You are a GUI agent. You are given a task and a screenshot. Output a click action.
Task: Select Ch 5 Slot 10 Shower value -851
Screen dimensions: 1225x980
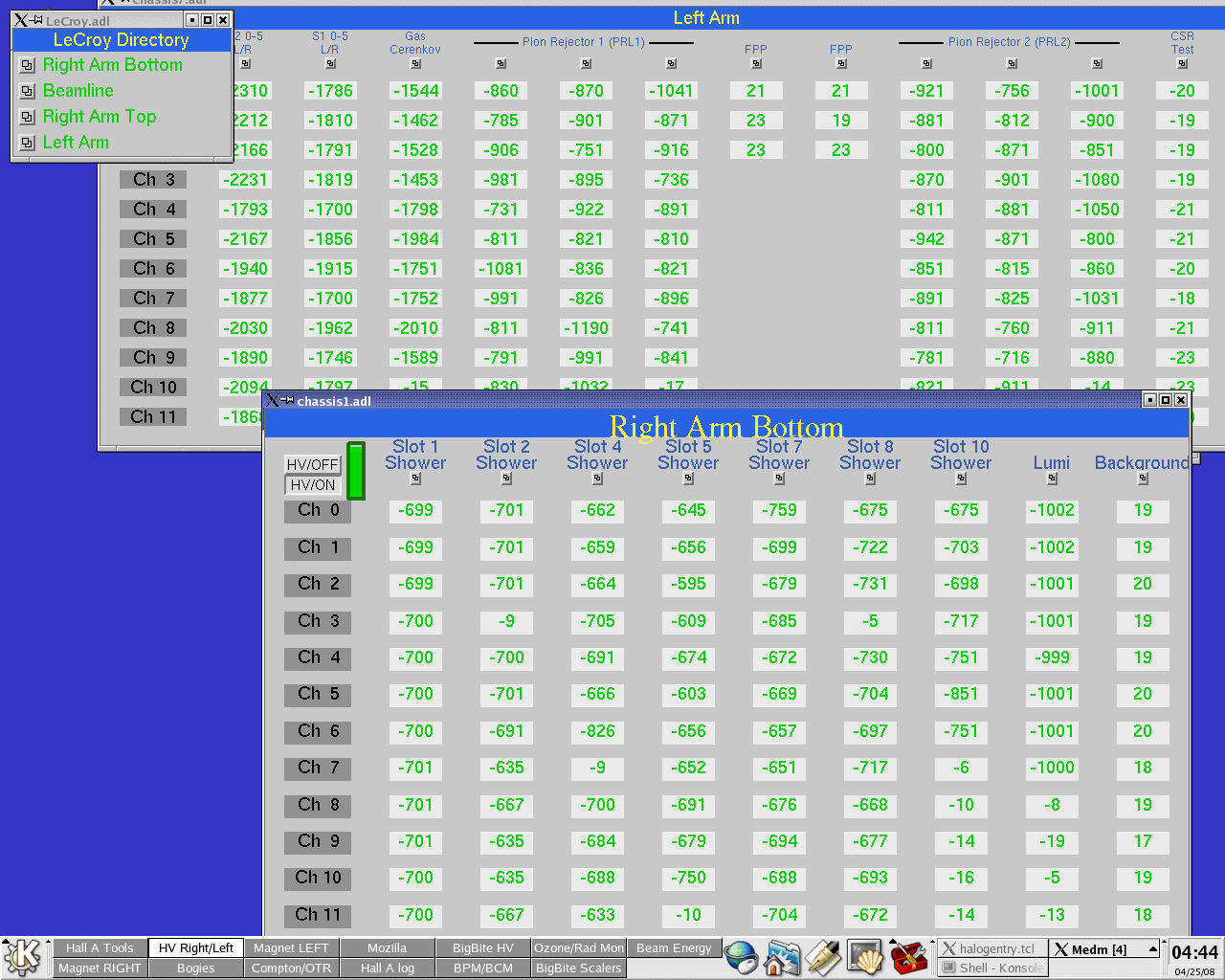[x=961, y=695]
